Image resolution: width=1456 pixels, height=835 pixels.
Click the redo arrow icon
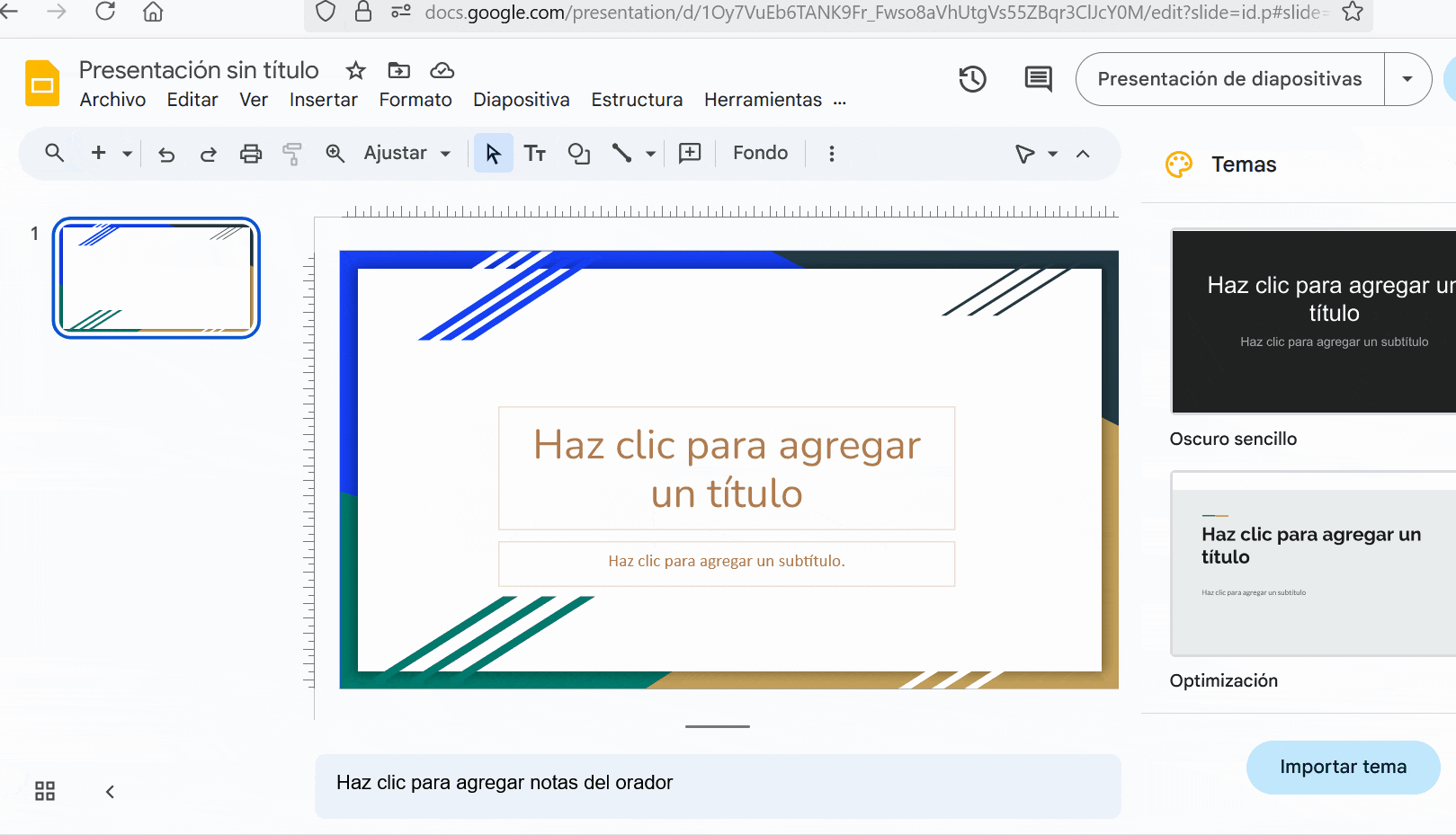pyautogui.click(x=208, y=155)
